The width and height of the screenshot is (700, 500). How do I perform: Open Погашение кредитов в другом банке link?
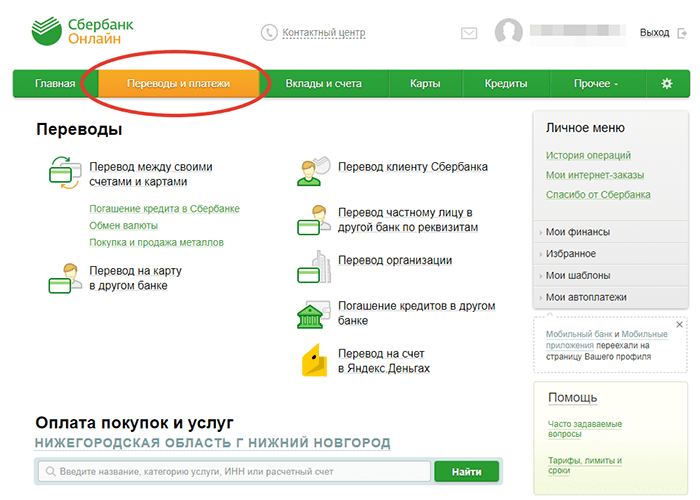[416, 313]
